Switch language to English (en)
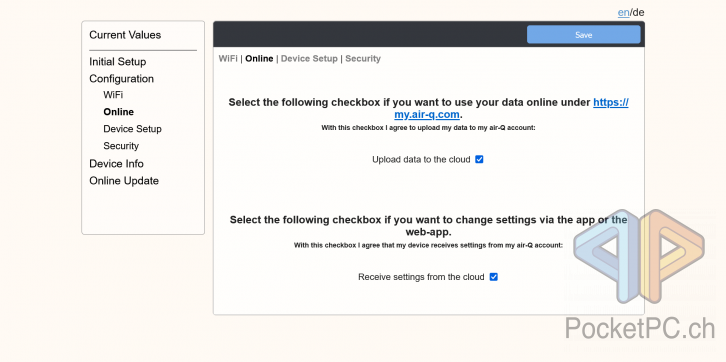Viewport: 726px width, 362px height. click(x=623, y=12)
